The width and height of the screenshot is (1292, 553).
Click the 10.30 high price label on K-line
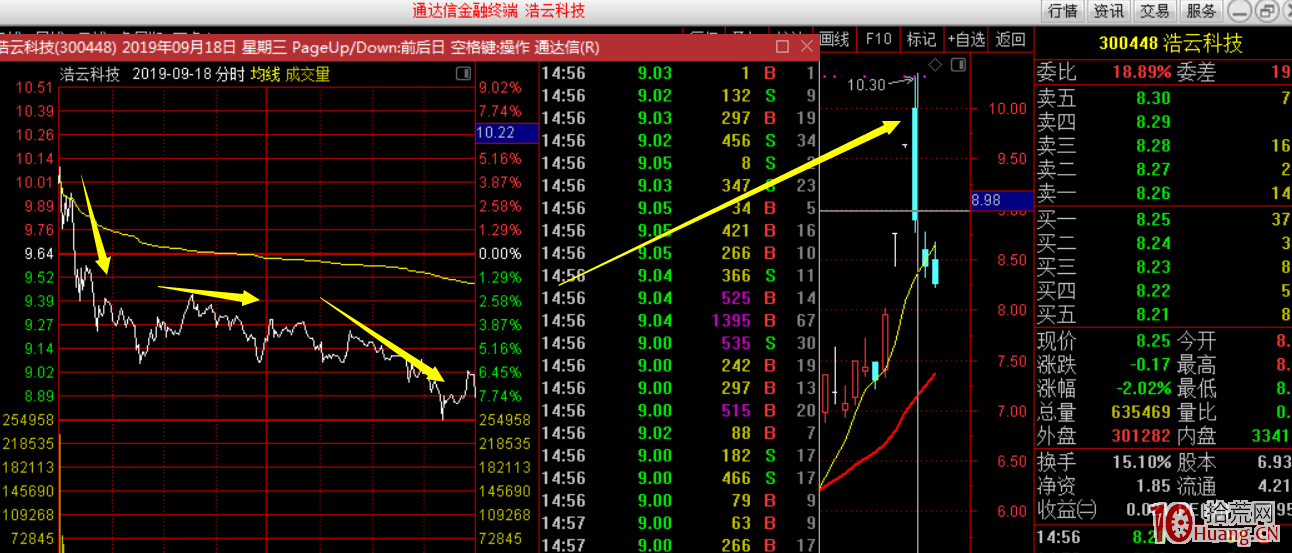tap(866, 85)
